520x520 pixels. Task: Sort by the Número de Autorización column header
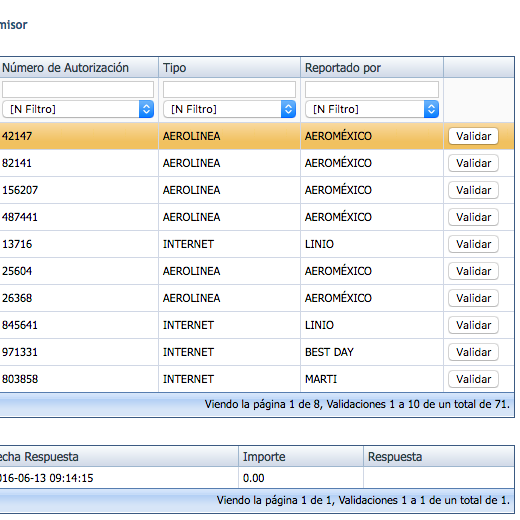tap(79, 68)
